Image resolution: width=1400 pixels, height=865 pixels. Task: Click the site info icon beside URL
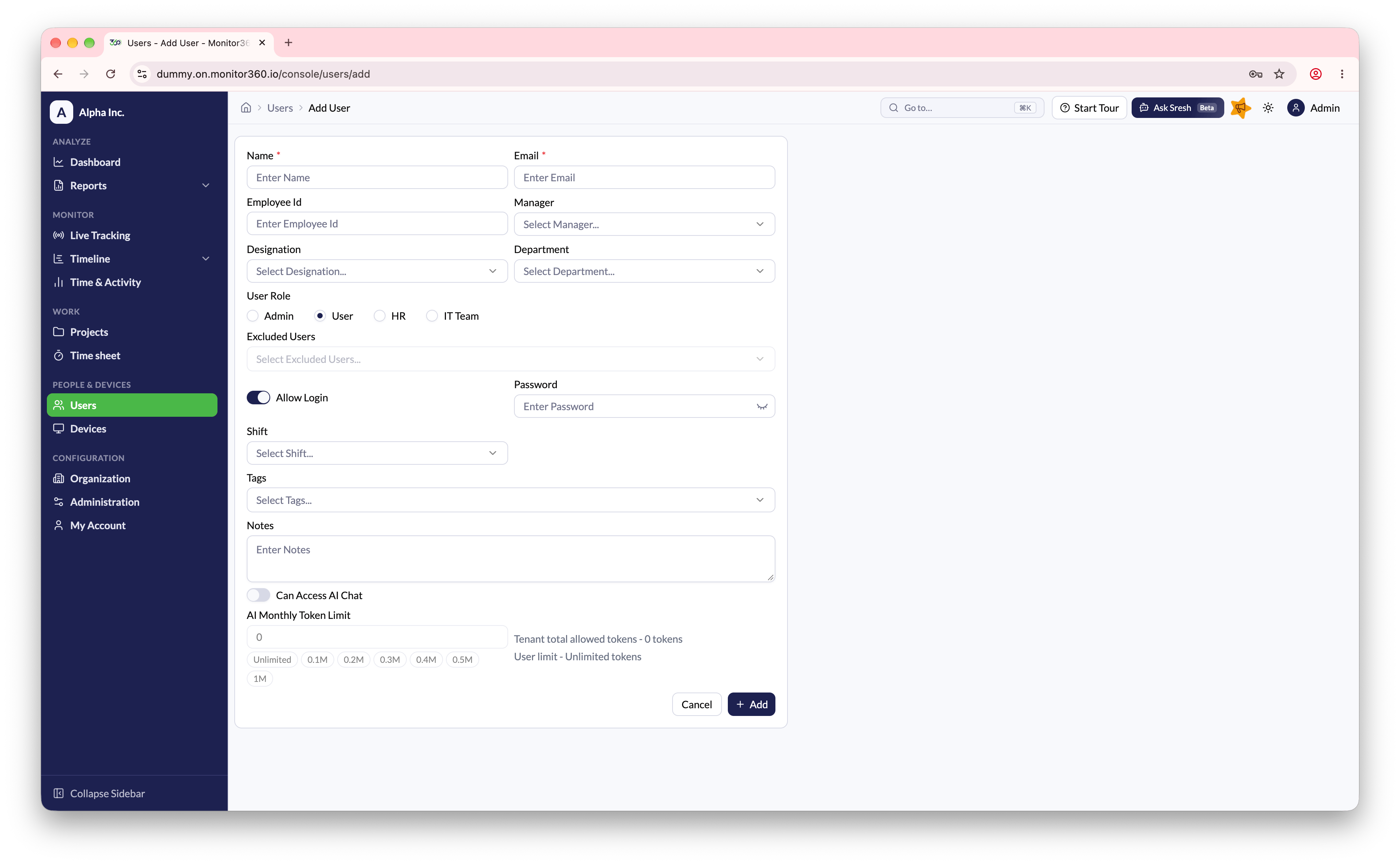pos(142,74)
